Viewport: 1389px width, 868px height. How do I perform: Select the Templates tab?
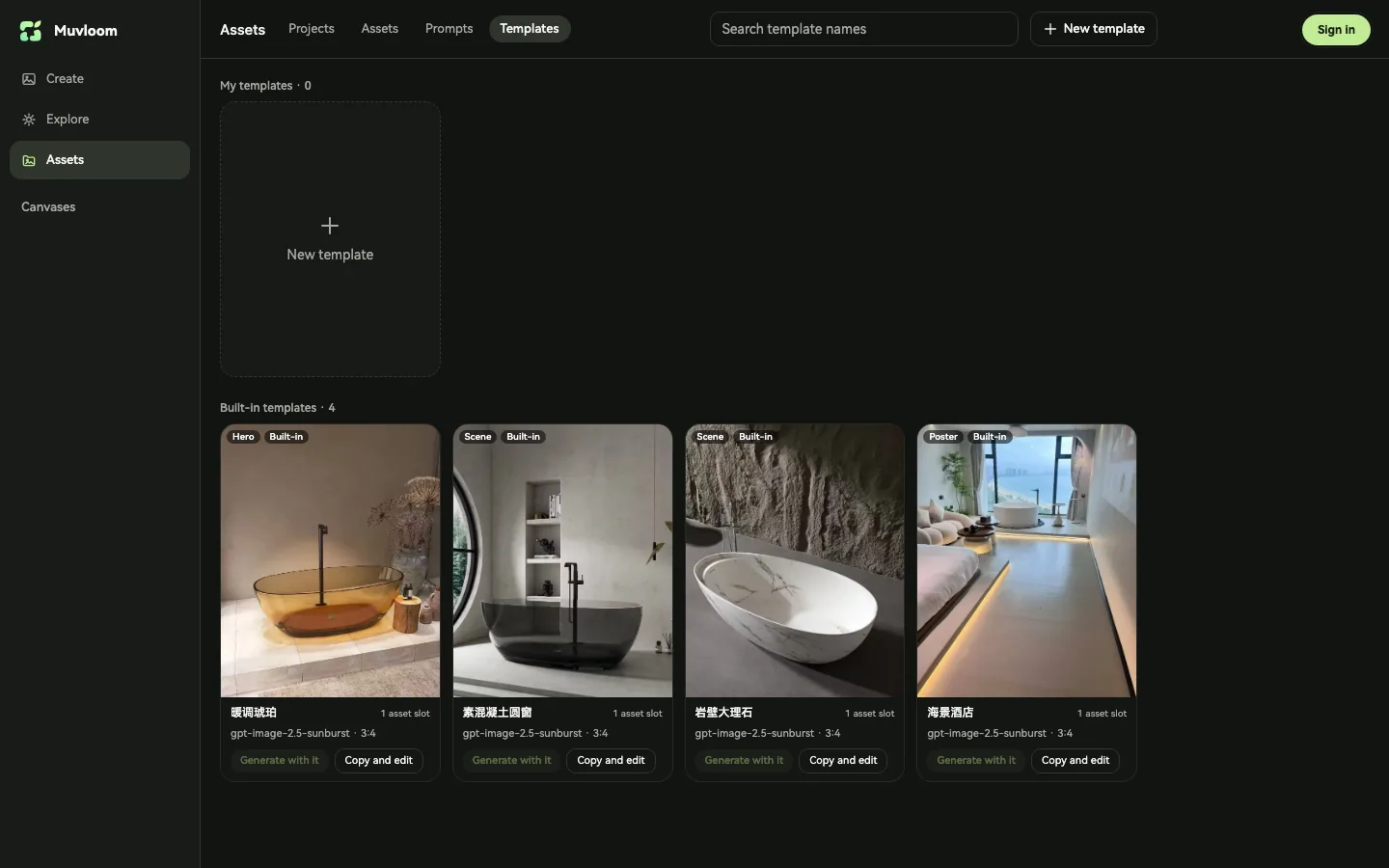[530, 29]
